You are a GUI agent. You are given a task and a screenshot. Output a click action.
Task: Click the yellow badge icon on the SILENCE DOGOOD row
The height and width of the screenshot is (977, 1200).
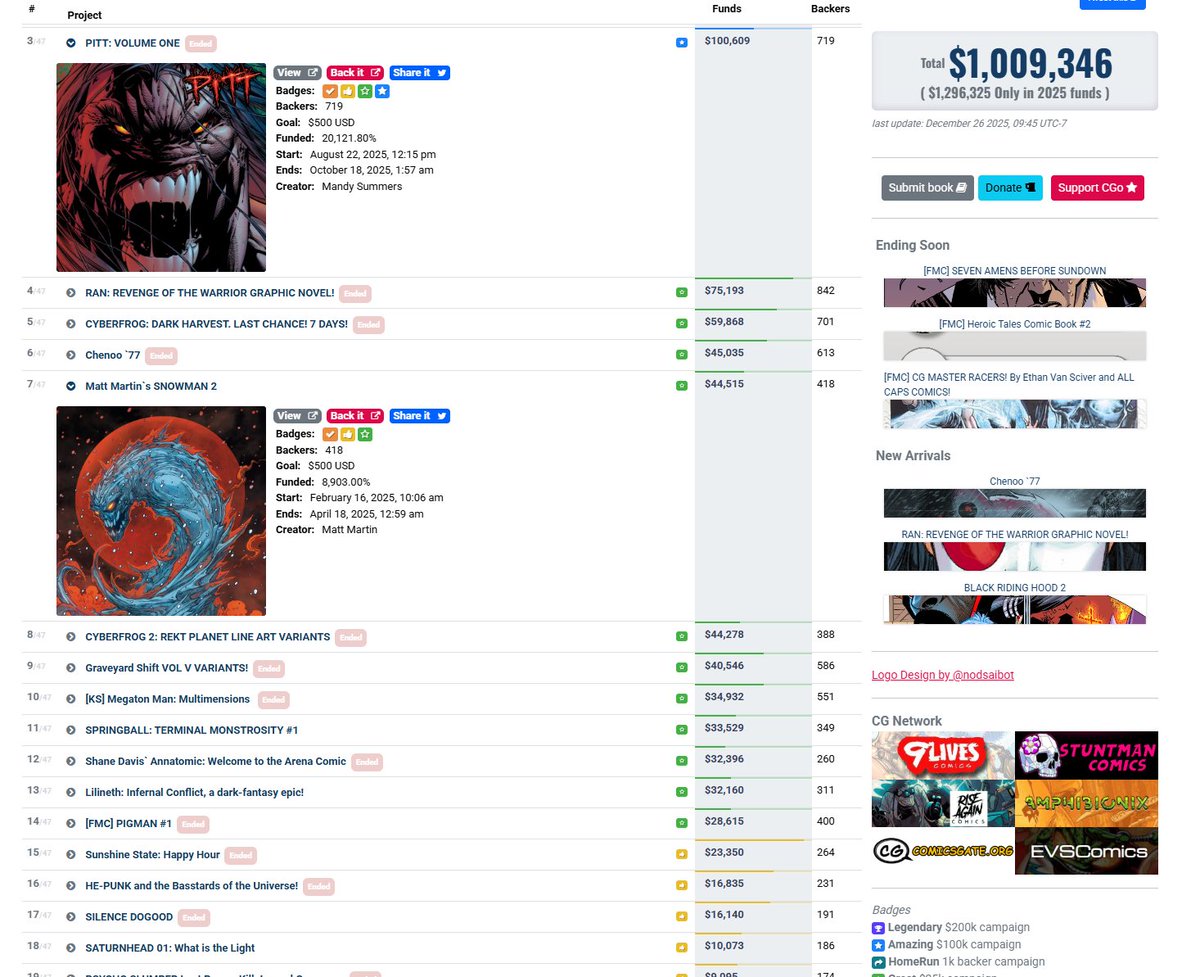(682, 916)
